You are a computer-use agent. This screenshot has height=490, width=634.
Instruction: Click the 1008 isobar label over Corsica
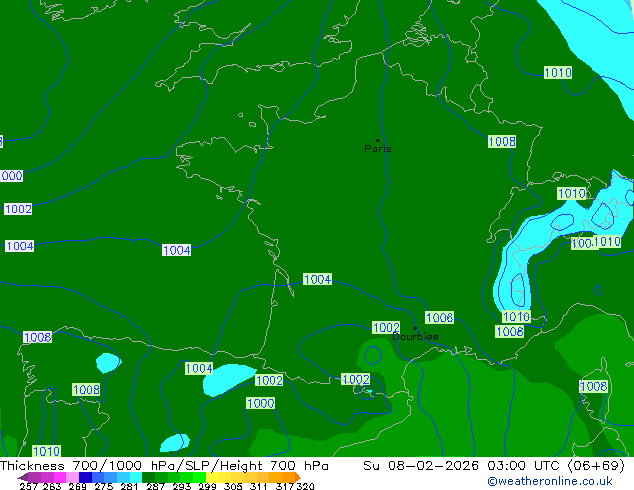click(594, 387)
